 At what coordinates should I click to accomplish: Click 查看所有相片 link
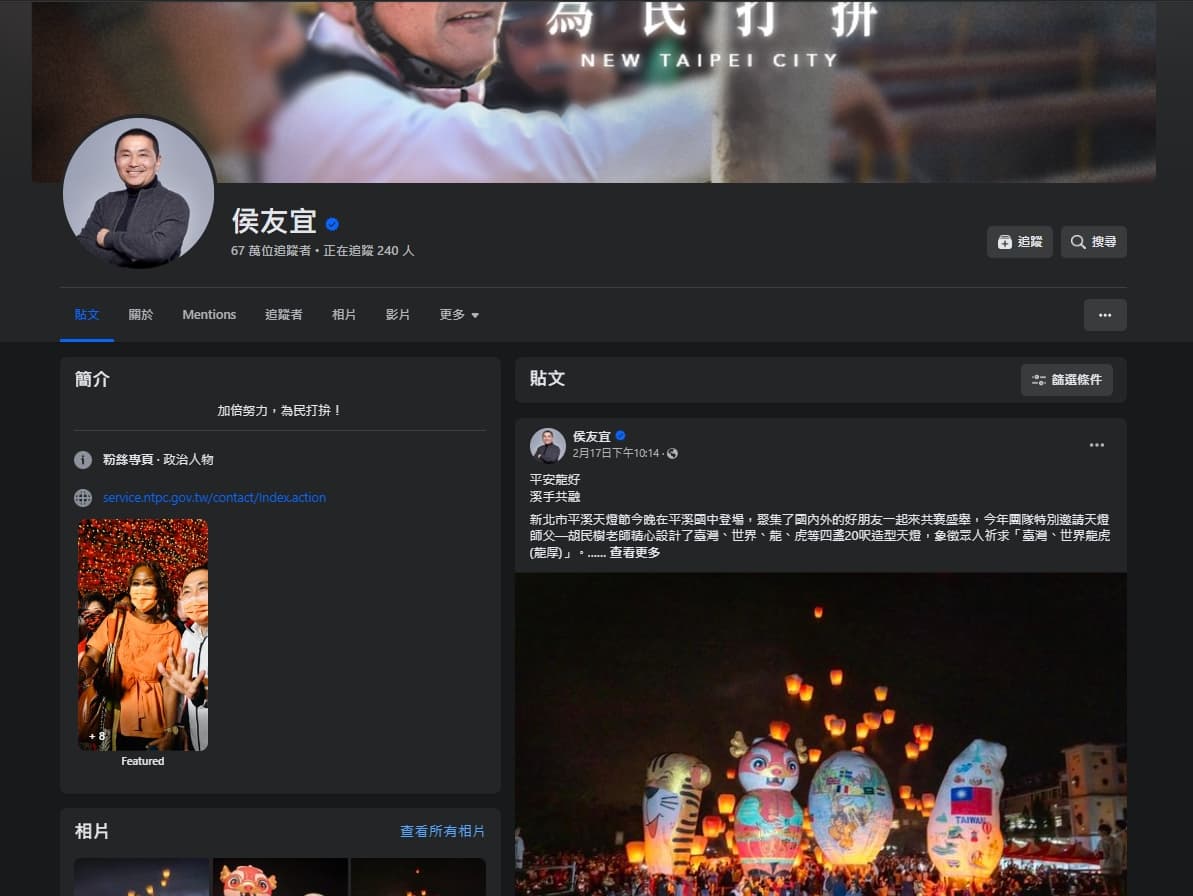(x=443, y=831)
